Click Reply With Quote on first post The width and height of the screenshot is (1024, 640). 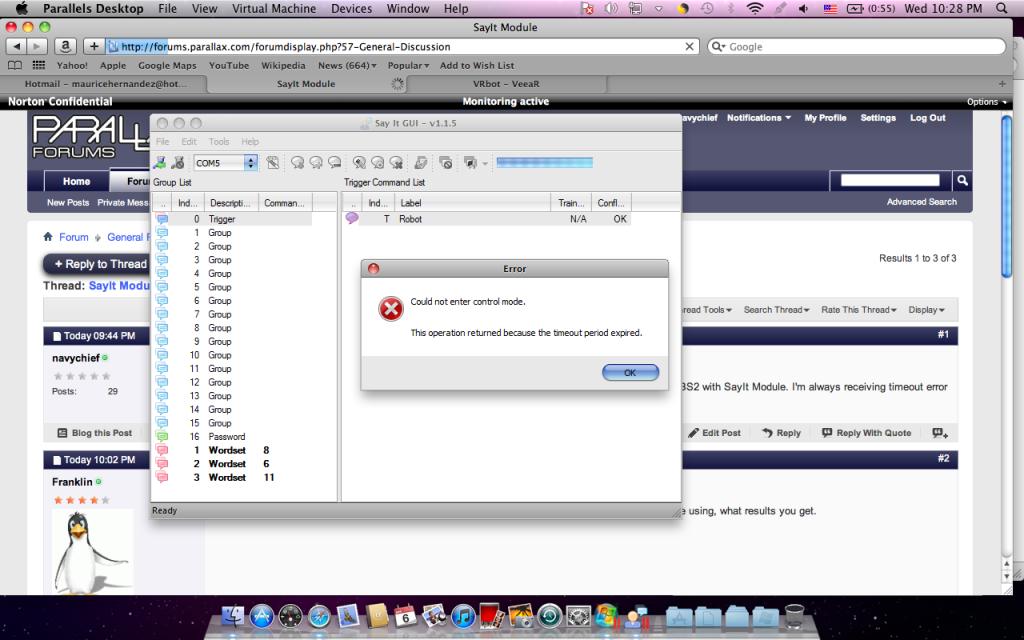(866, 433)
